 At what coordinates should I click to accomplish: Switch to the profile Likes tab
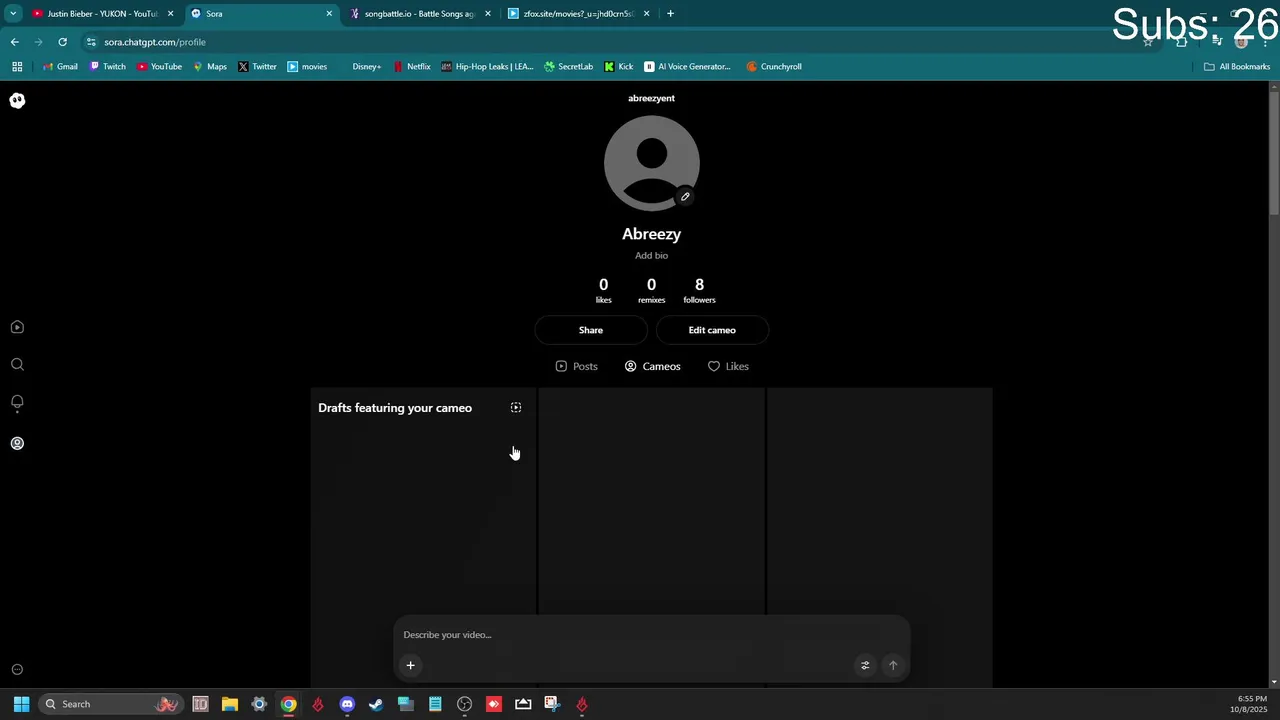tap(728, 366)
